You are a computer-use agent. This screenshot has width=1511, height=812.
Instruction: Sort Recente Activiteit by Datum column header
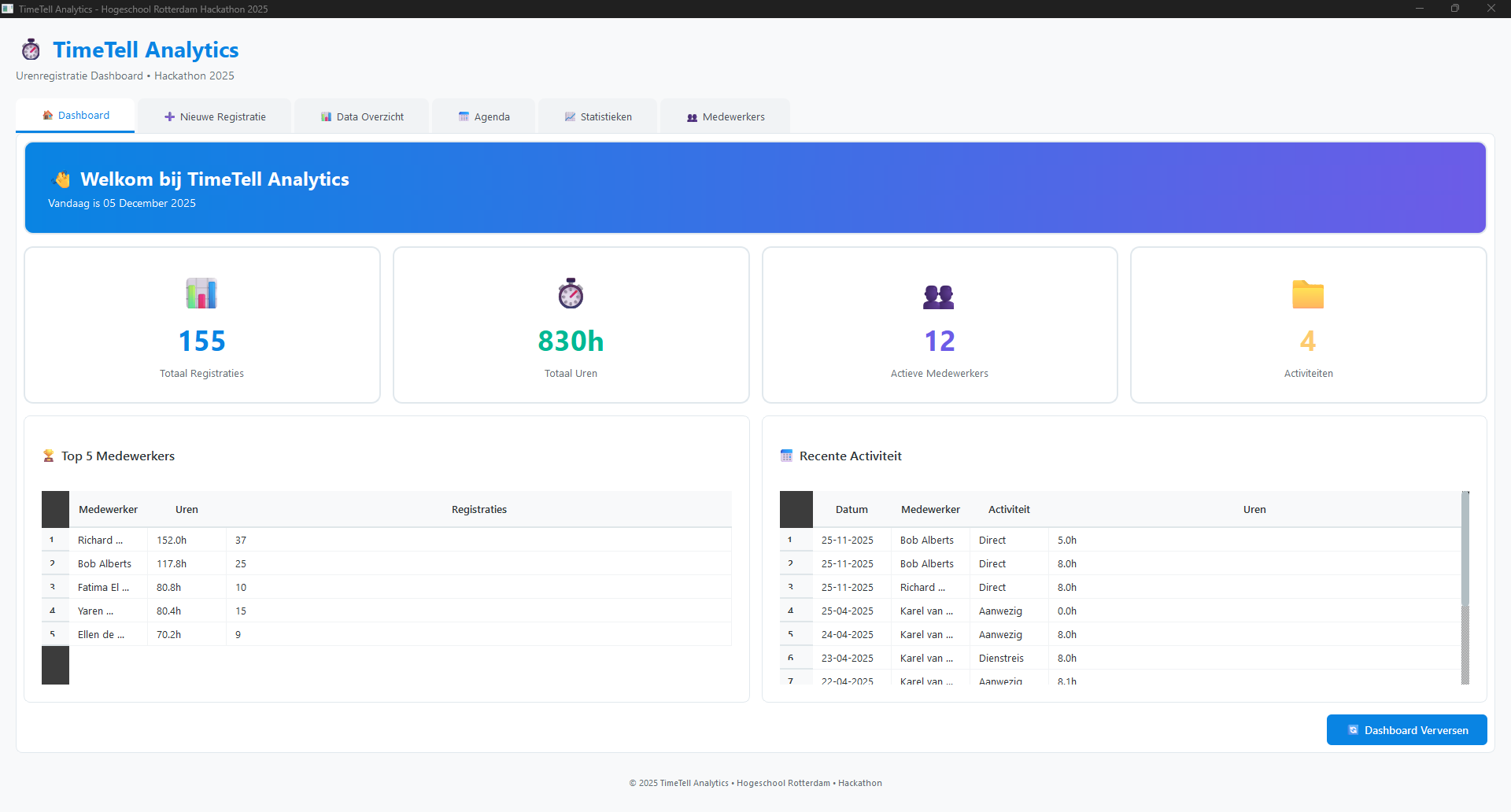coord(852,510)
